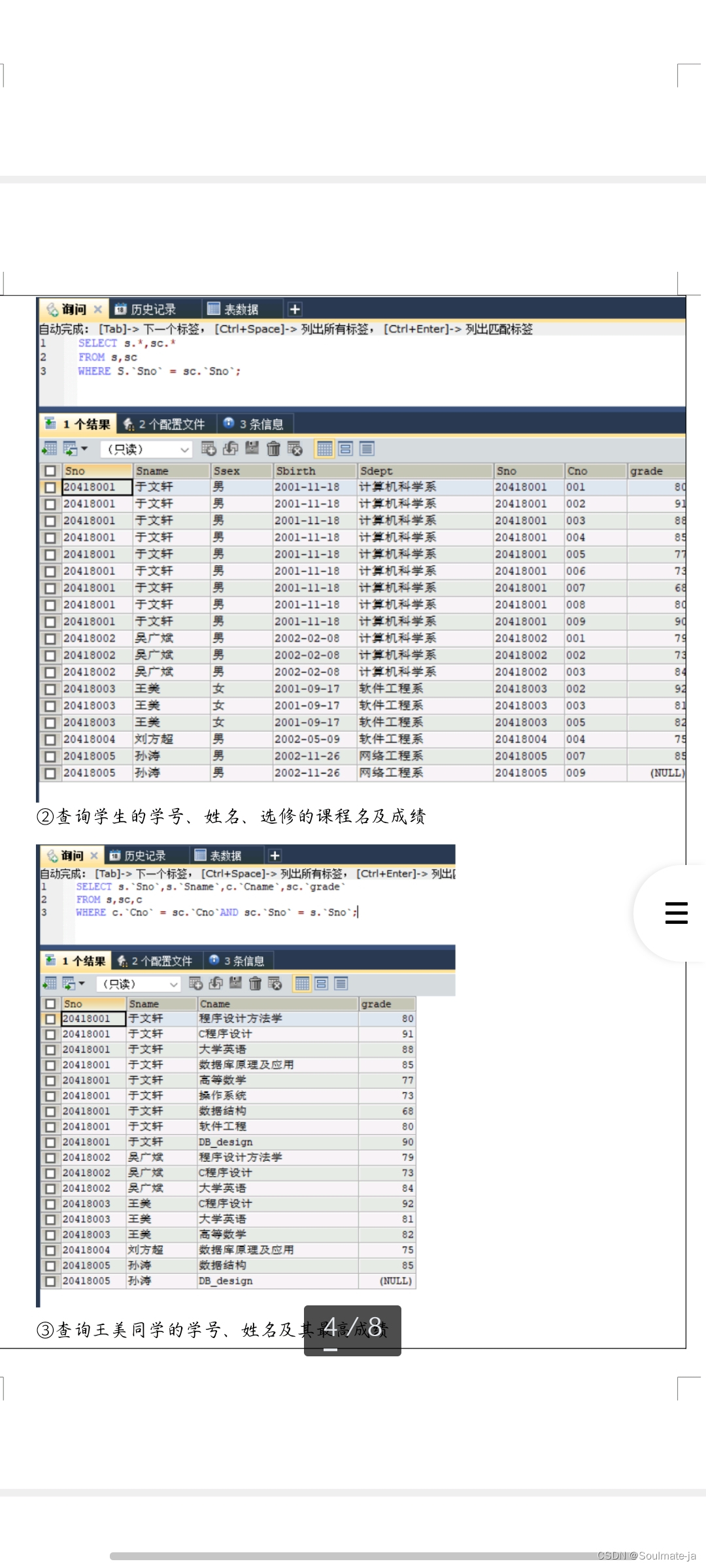Check the 孙涛 DB_design row checkbox

pos(50,1281)
